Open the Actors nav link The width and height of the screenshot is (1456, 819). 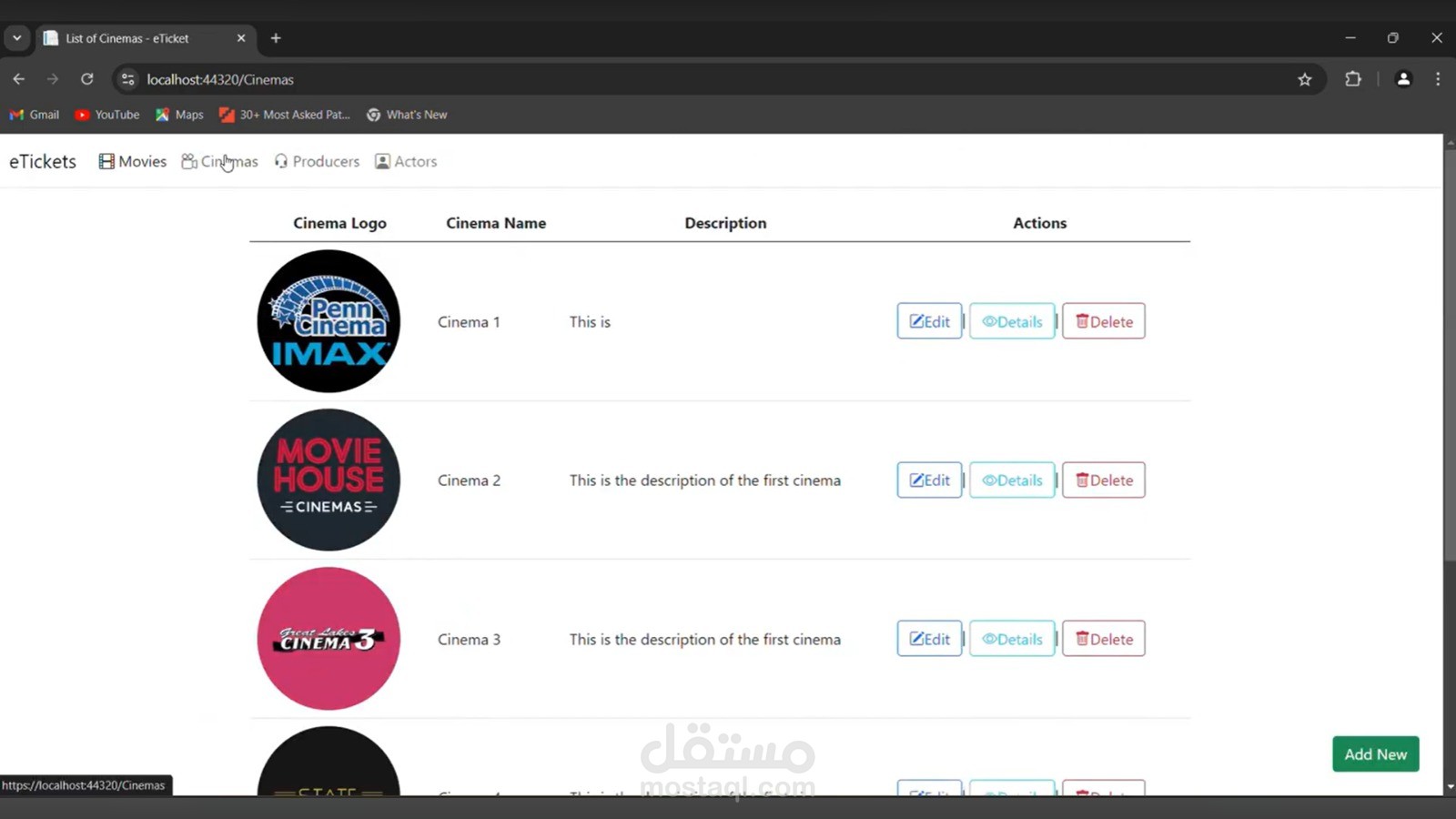(406, 161)
